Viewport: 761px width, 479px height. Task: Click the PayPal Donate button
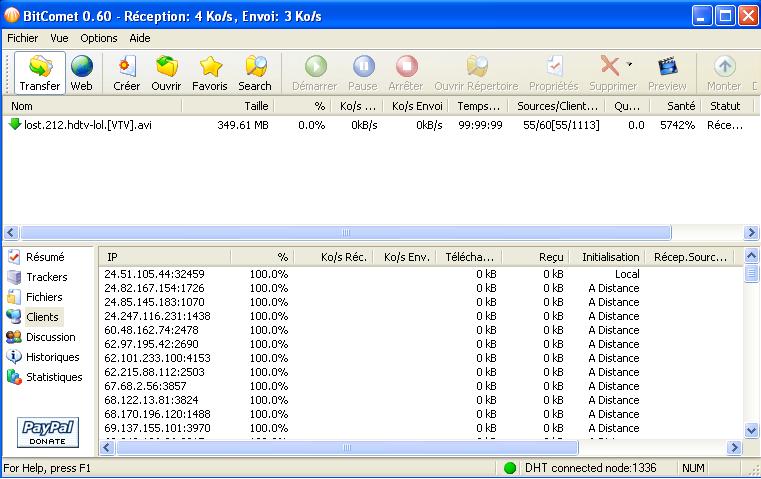pos(48,432)
